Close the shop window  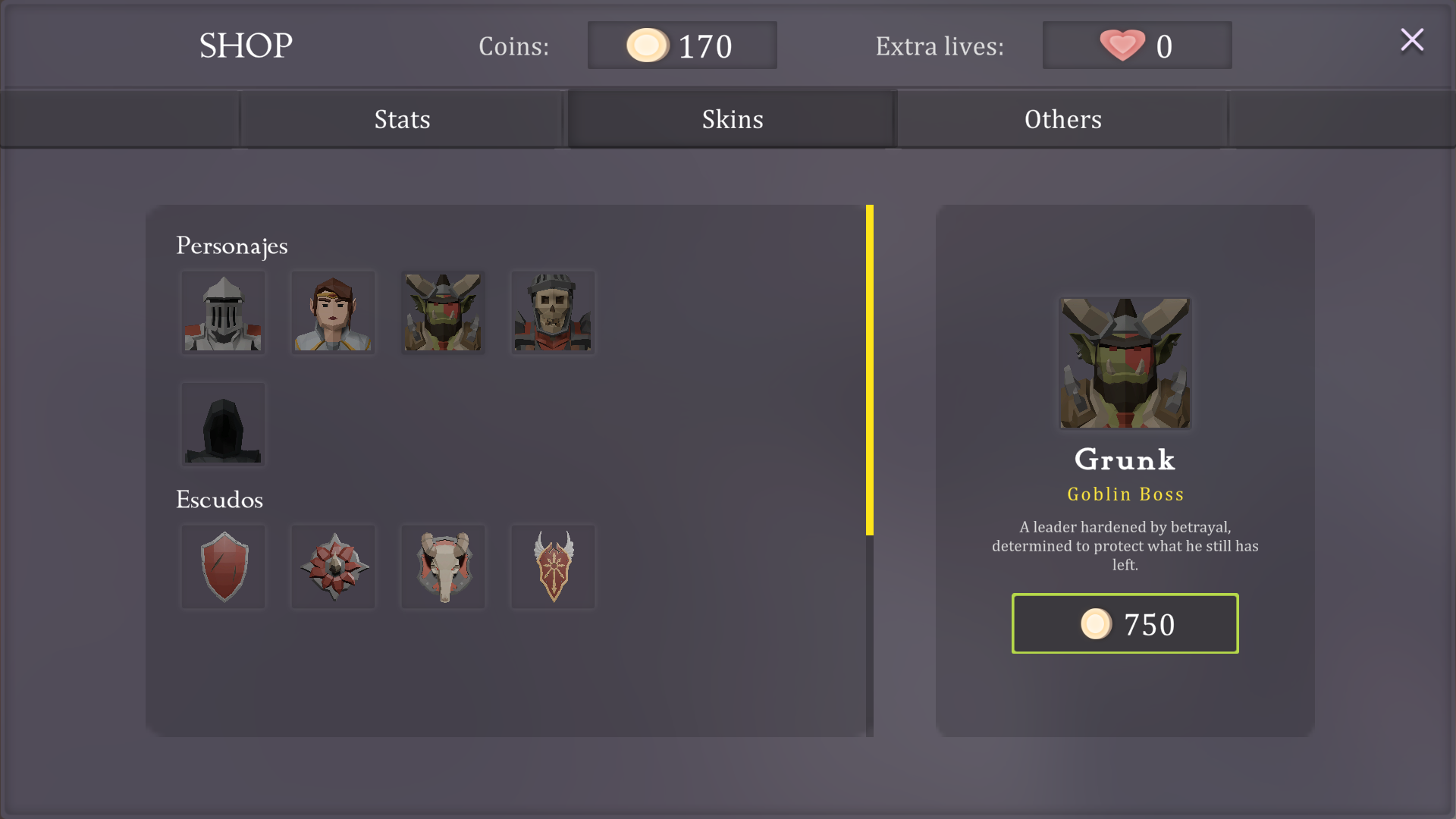(1412, 40)
